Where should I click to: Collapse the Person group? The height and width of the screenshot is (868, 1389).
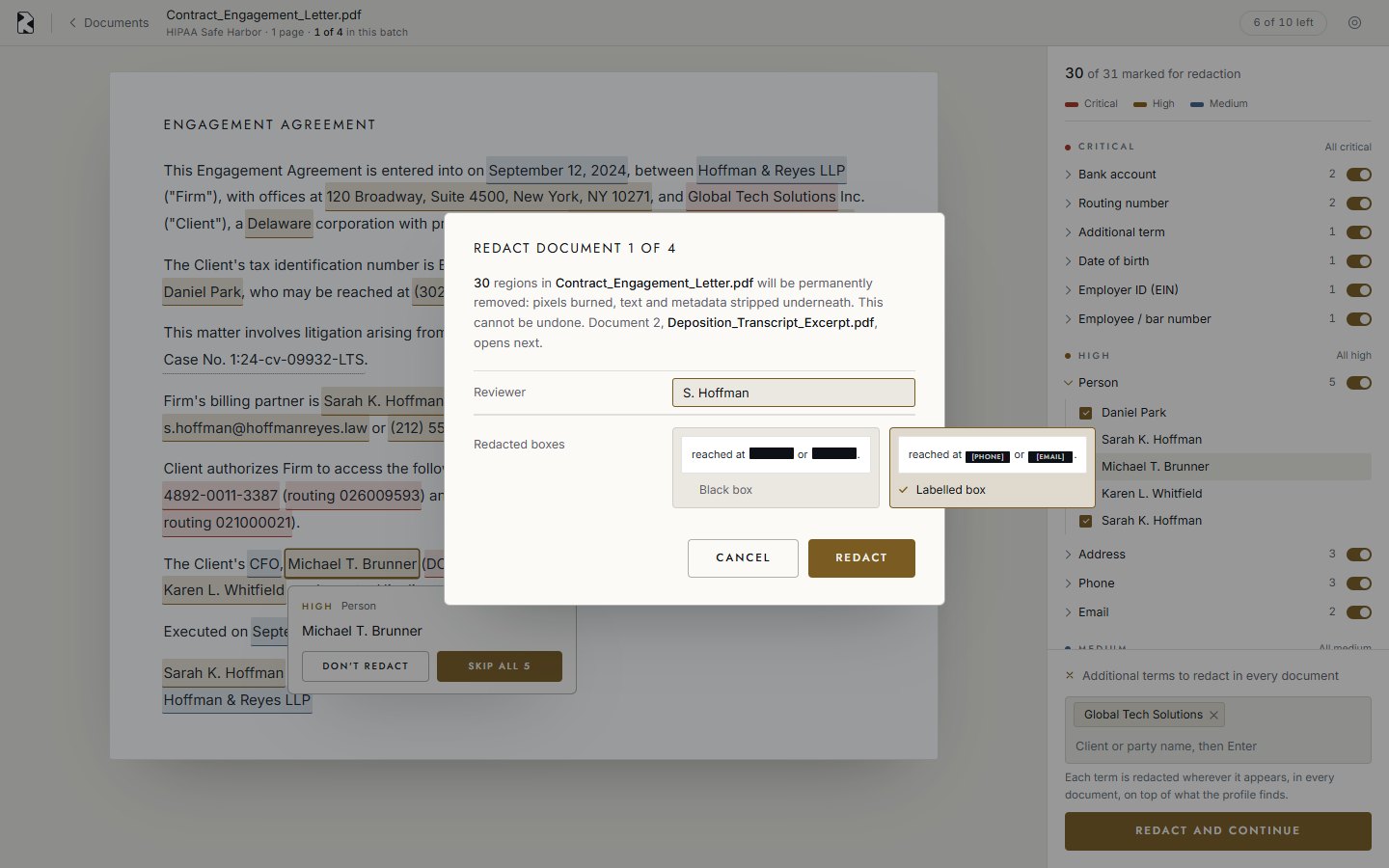(1069, 383)
